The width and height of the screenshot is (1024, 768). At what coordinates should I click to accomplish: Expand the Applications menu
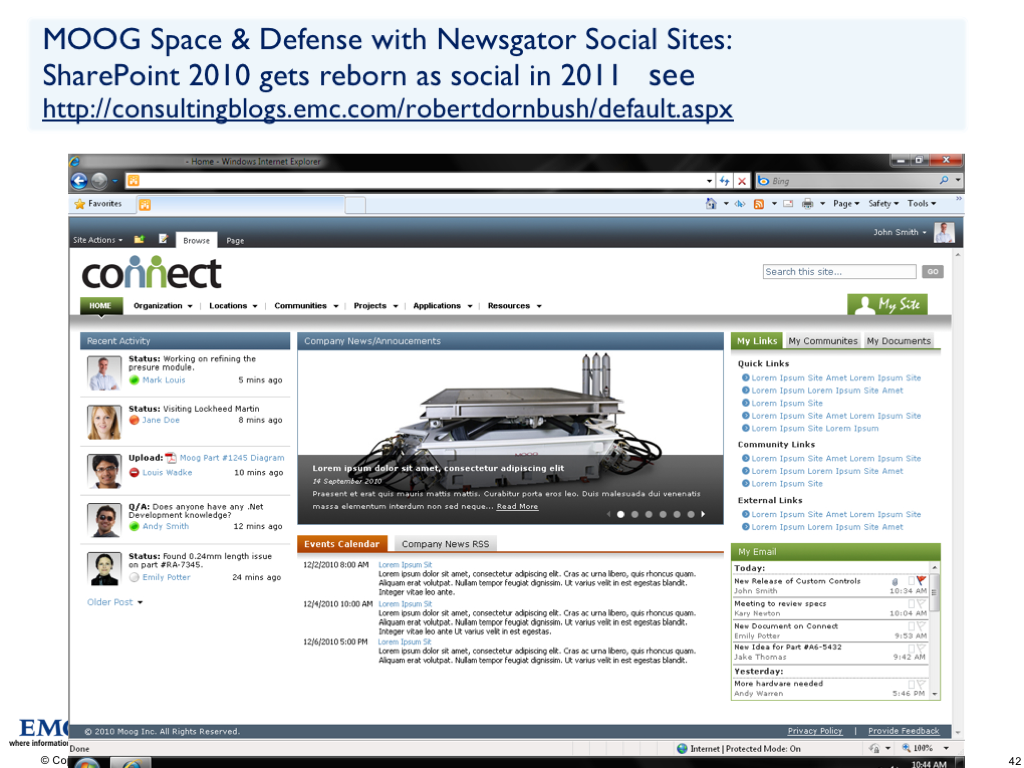(443, 306)
